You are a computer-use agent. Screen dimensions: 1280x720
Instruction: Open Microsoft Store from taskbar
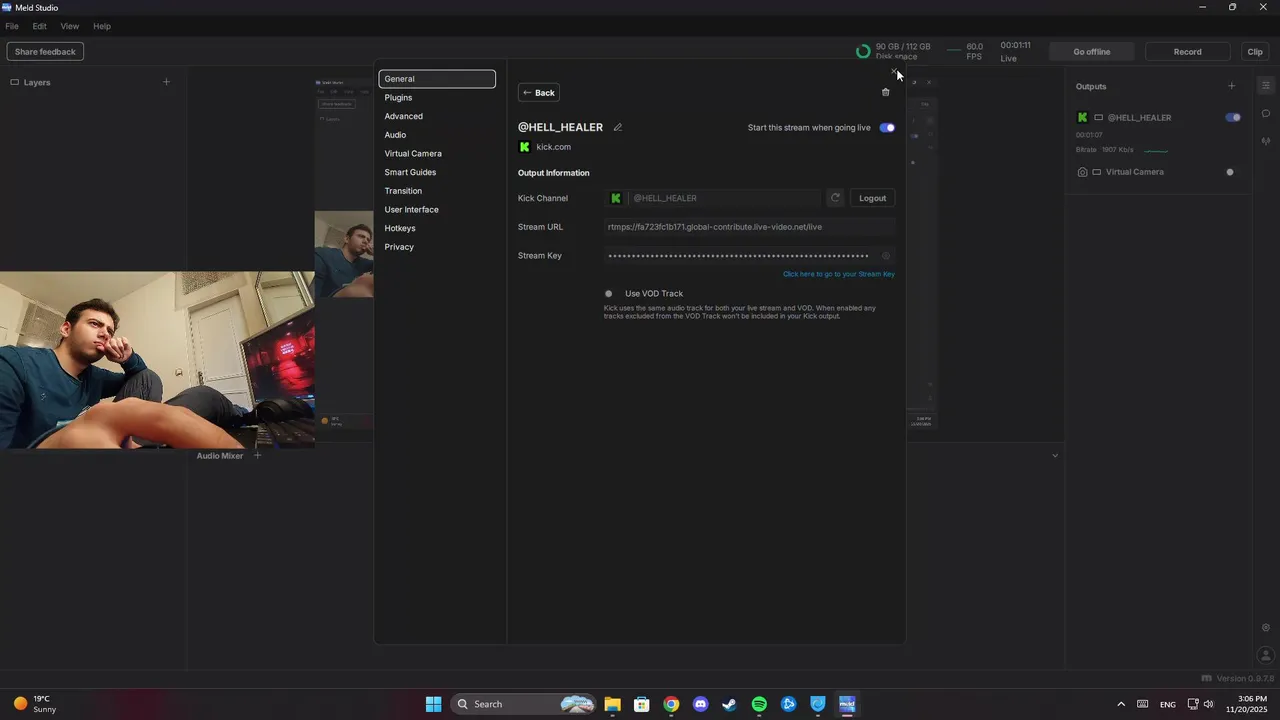(x=642, y=704)
